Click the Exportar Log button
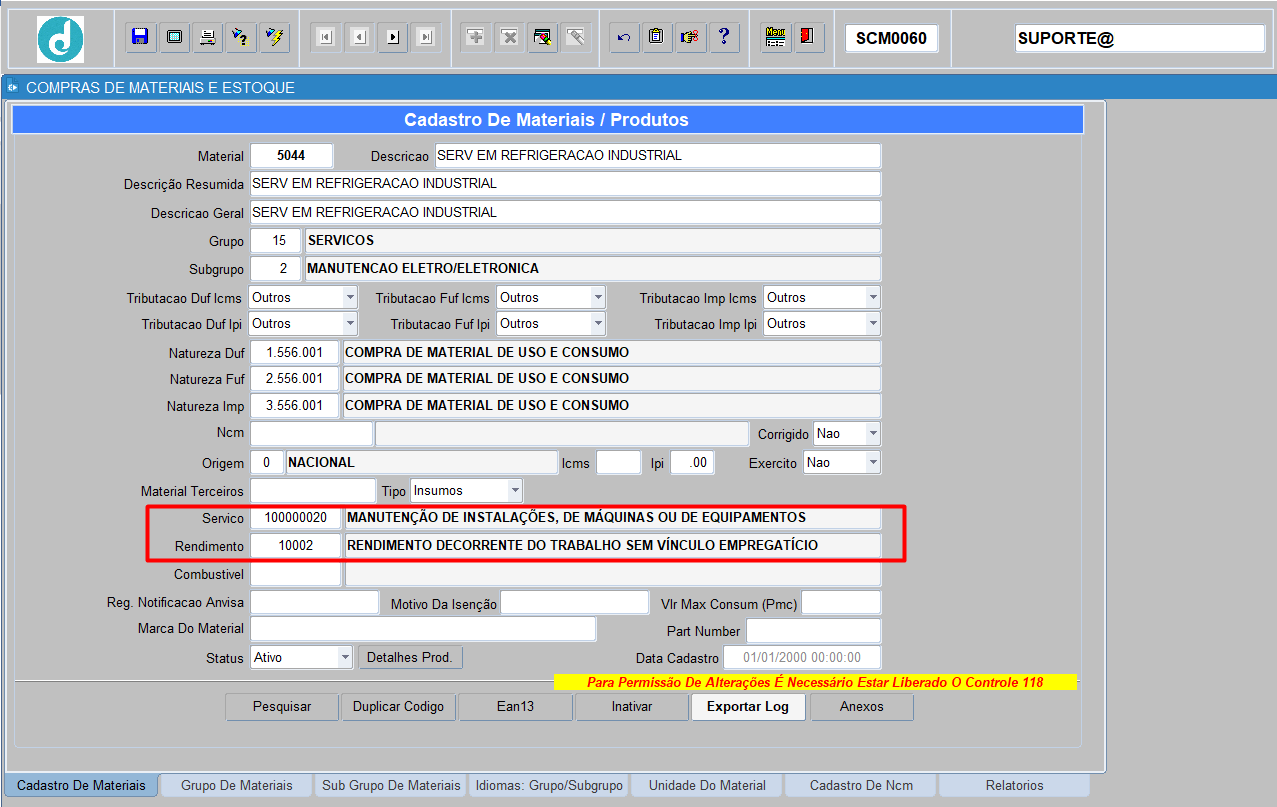Viewport: 1277px width, 807px height. pyautogui.click(x=748, y=706)
